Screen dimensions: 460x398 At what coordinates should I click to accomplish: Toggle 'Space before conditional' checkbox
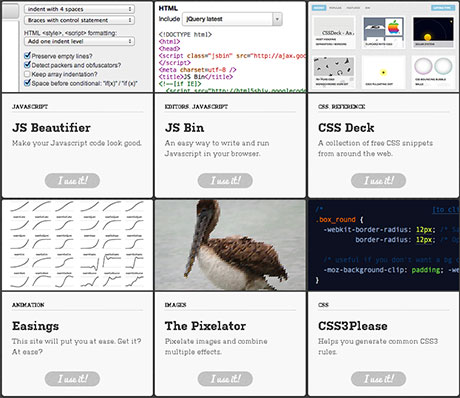tap(27, 83)
